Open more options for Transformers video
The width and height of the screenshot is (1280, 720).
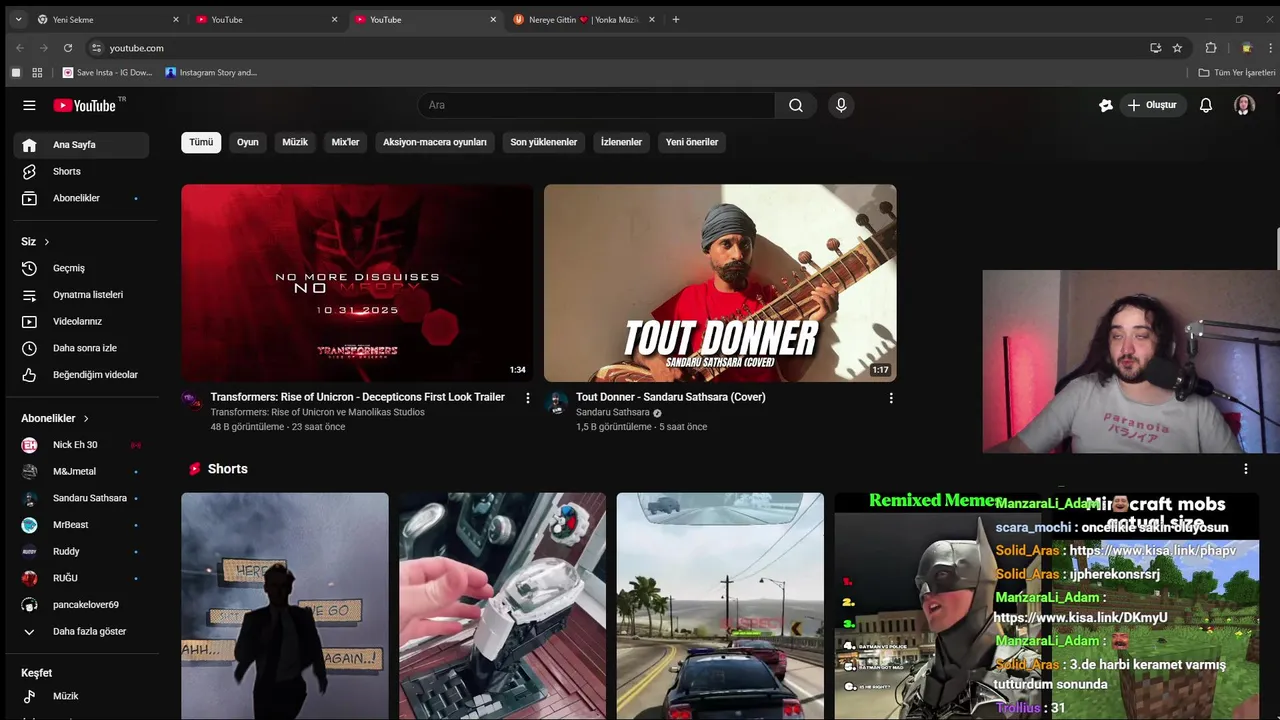point(528,398)
